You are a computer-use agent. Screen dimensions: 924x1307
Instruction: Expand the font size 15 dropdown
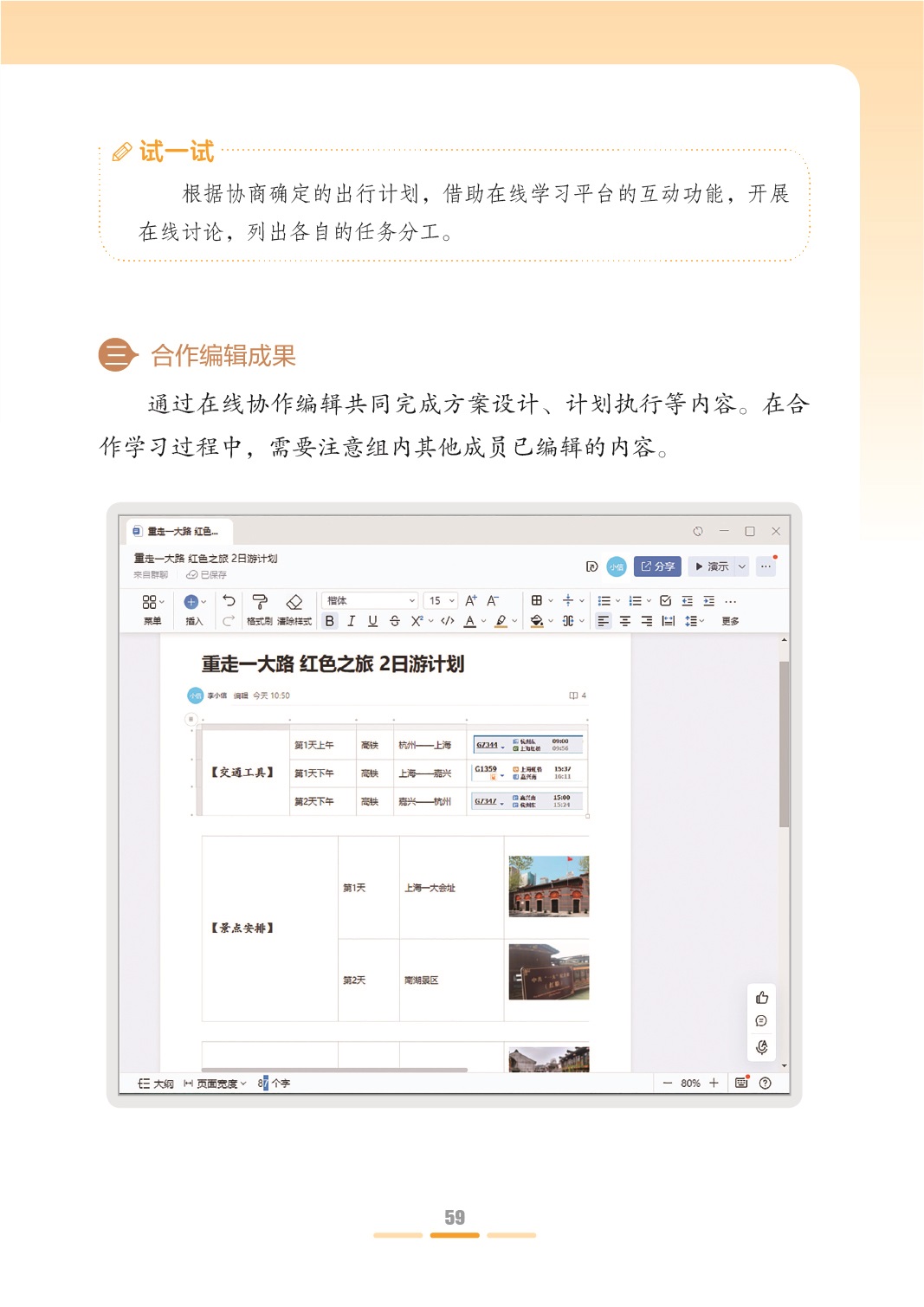point(442,600)
